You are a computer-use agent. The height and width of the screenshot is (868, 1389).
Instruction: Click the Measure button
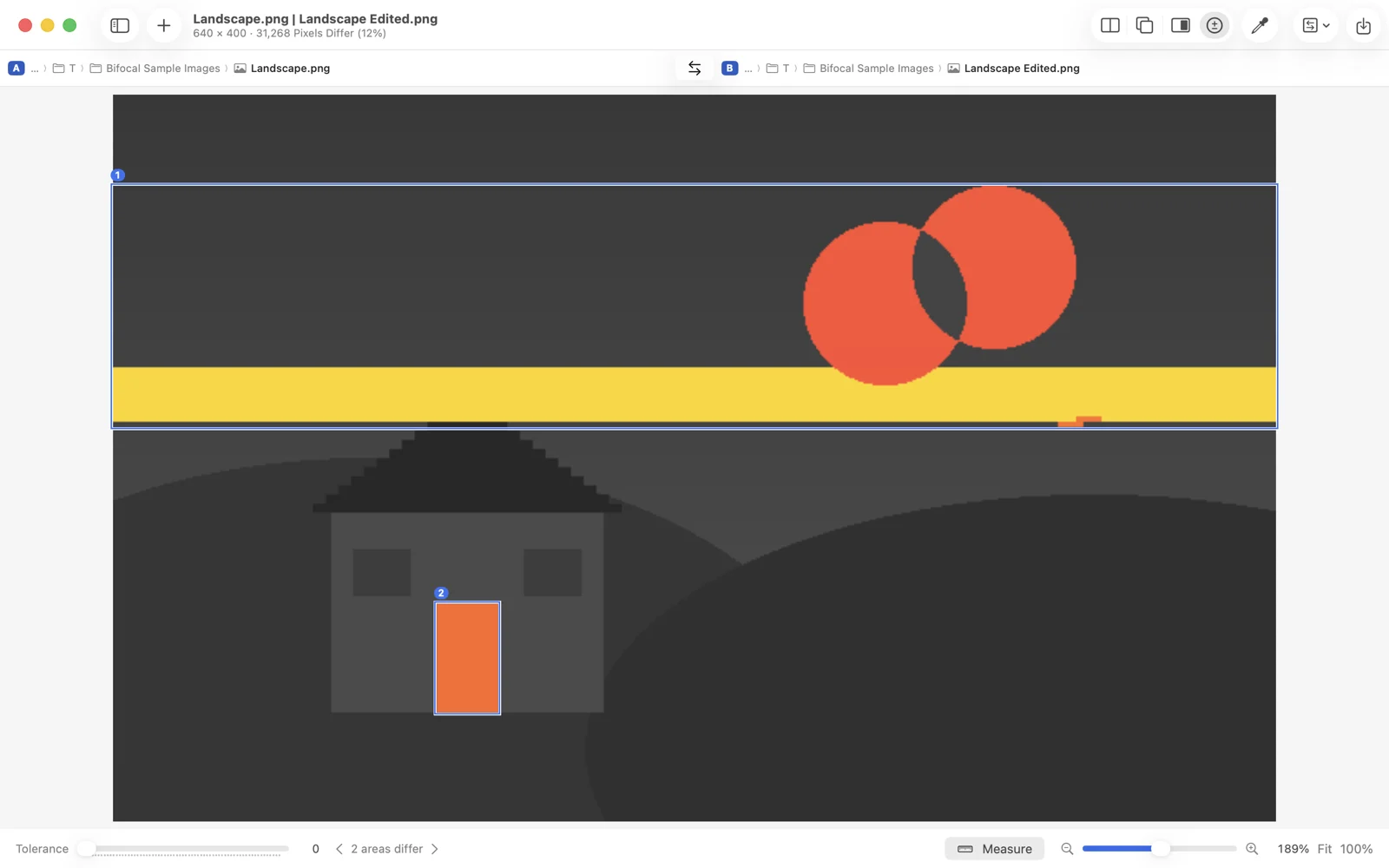[x=994, y=849]
